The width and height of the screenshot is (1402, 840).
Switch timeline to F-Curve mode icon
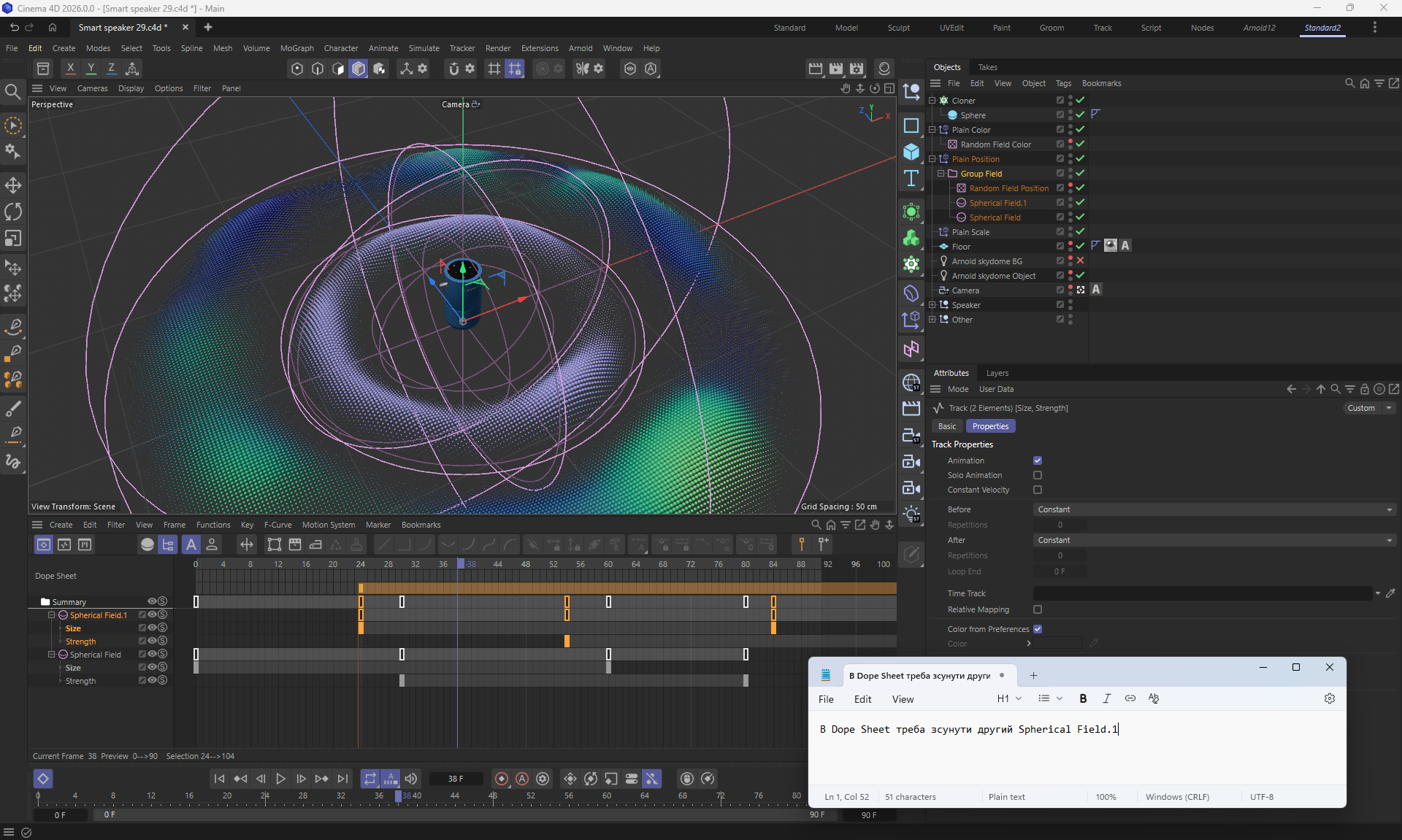tap(64, 544)
